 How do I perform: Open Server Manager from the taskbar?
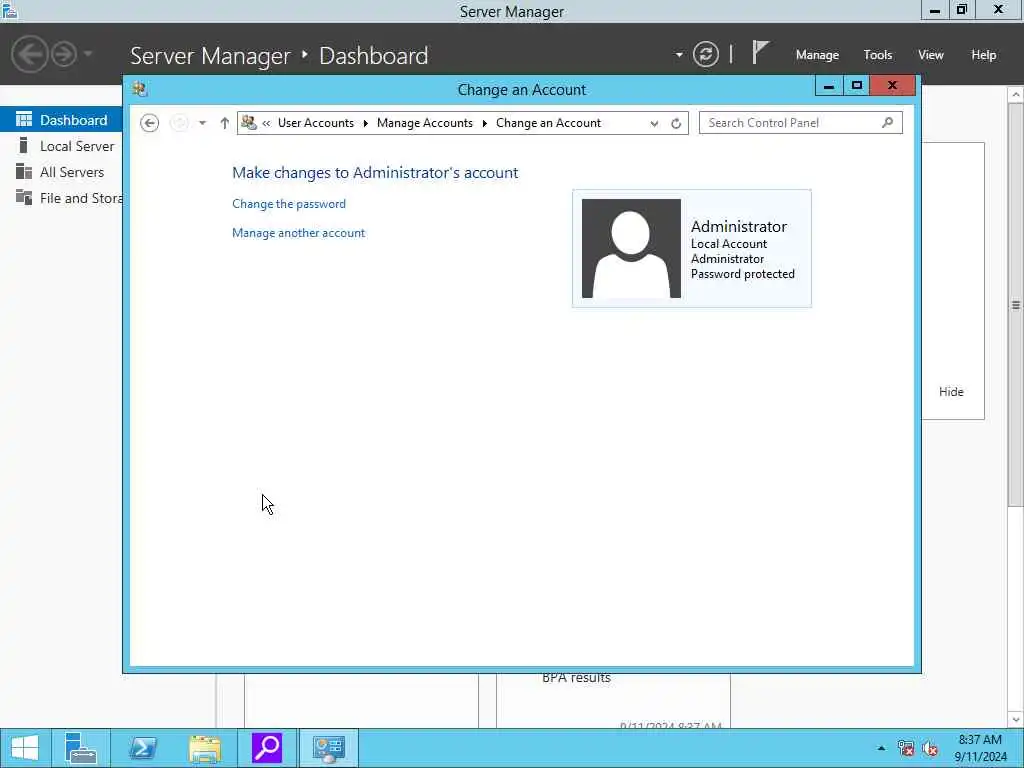coord(80,748)
